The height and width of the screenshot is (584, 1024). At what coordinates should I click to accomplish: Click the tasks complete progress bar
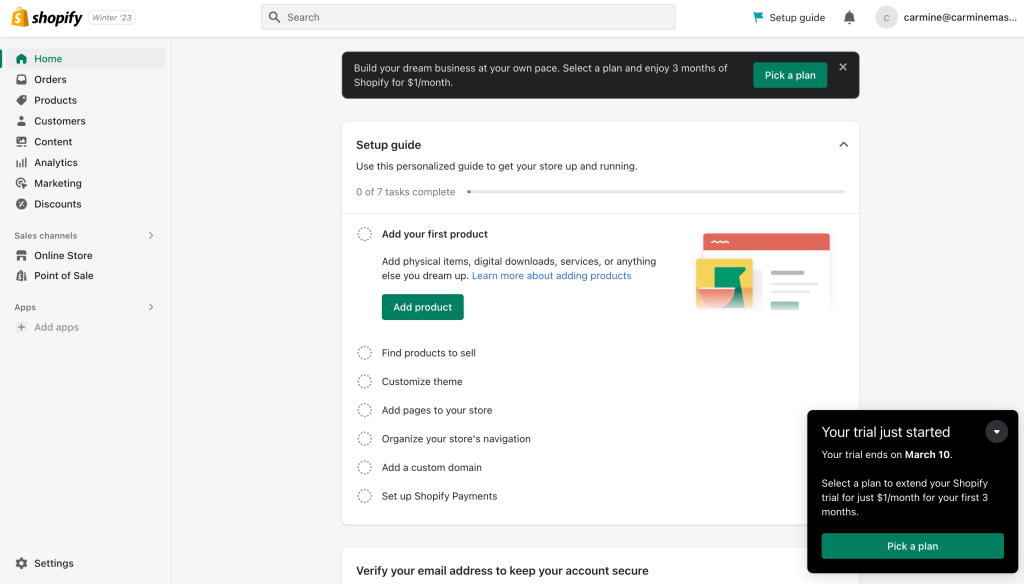(656, 192)
